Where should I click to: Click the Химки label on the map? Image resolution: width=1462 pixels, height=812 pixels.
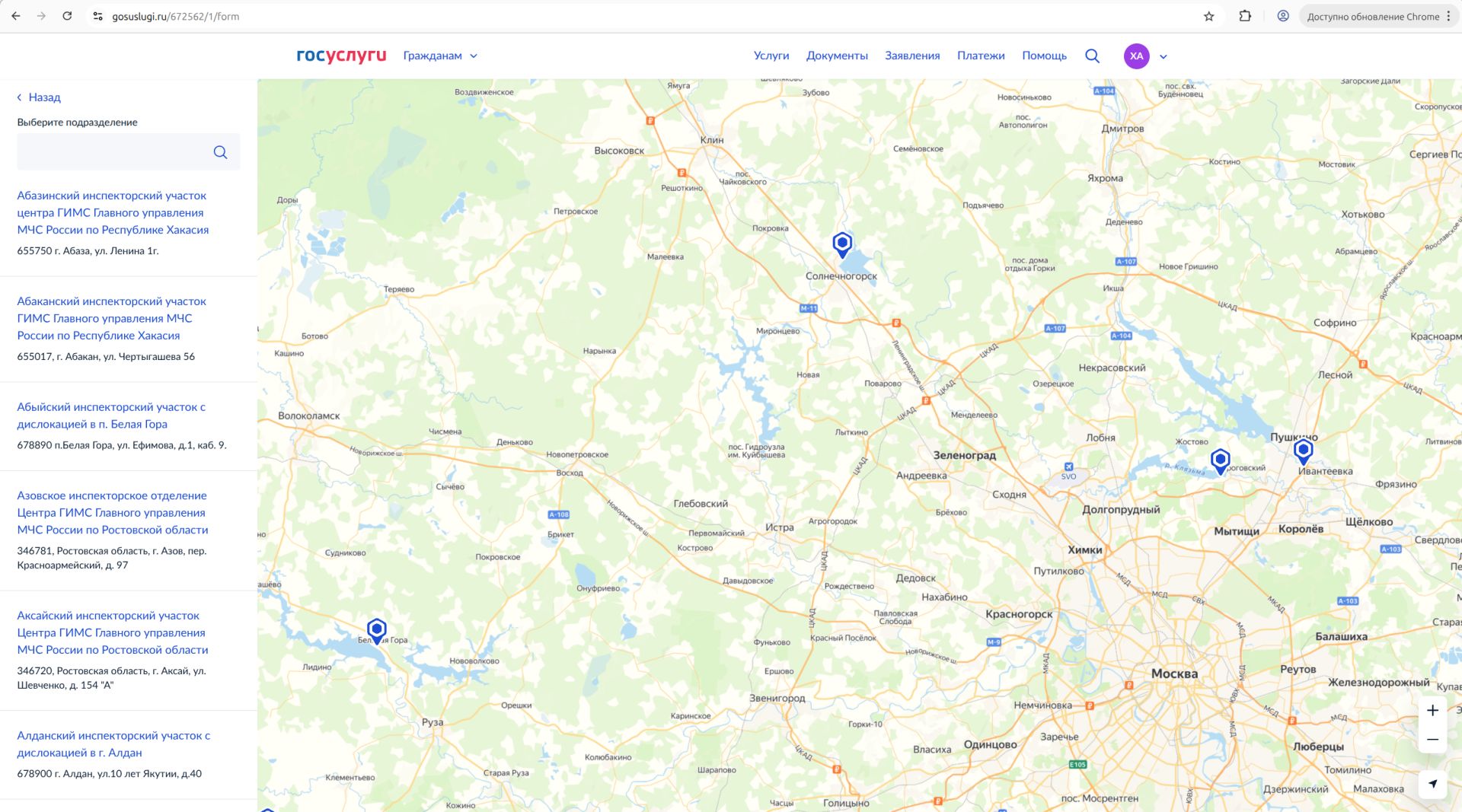click(1085, 549)
